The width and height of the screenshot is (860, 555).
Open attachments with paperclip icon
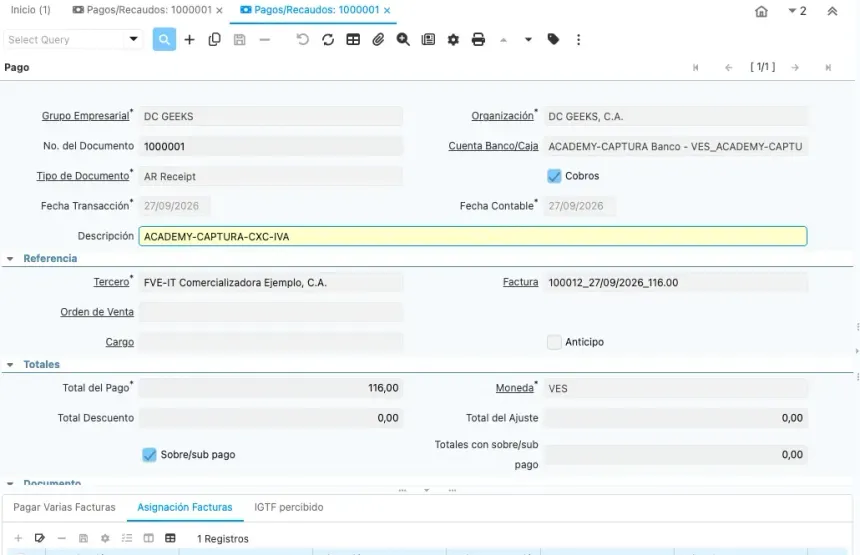pos(378,39)
